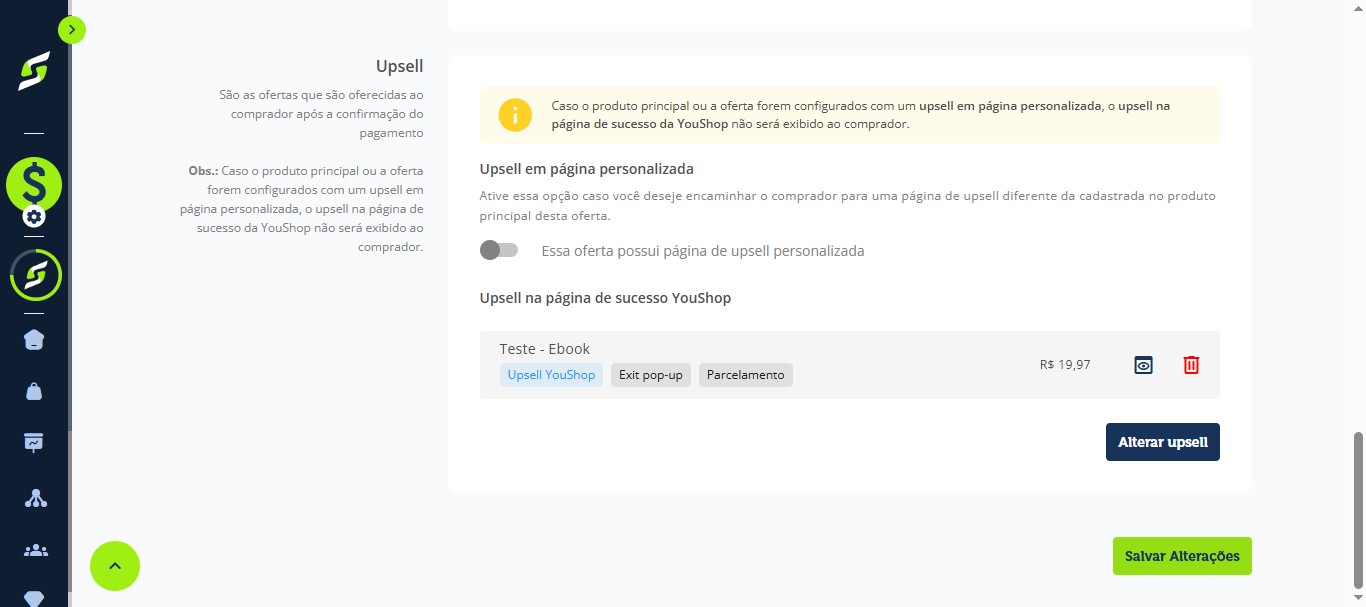Screen dimensions: 1366x607
Task: Open the affiliates network icon in the sidebar
Action: [x=35, y=497]
